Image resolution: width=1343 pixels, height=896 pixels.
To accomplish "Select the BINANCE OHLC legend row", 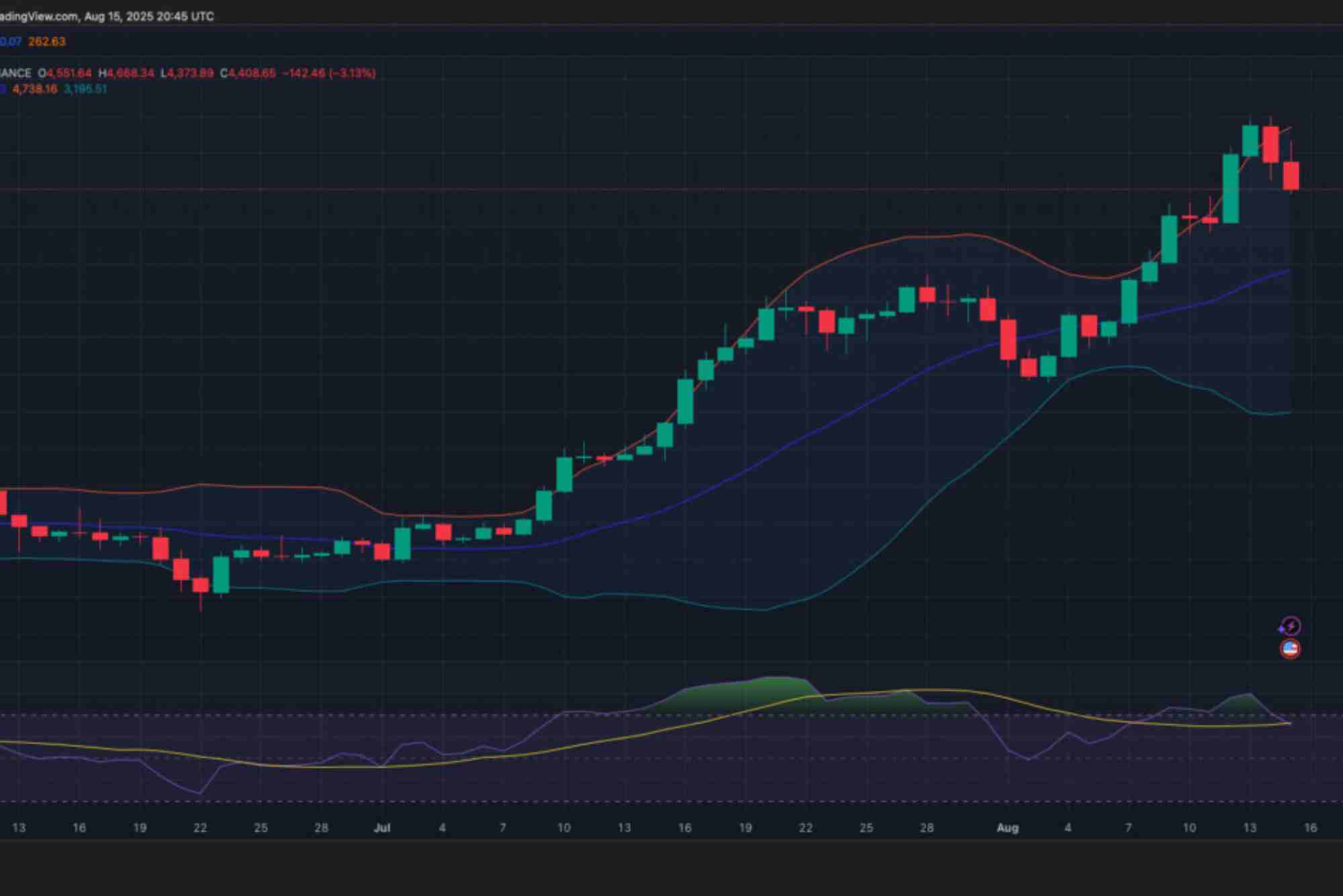I will (x=168, y=74).
